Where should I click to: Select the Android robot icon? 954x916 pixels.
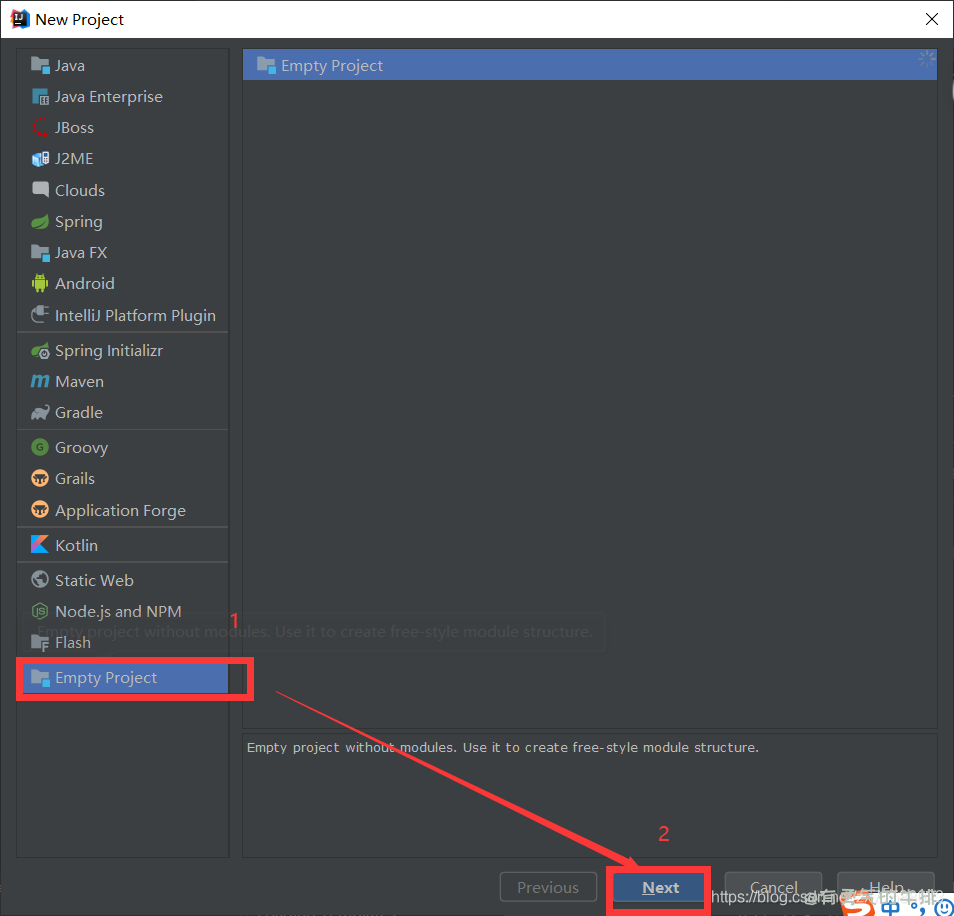point(40,284)
